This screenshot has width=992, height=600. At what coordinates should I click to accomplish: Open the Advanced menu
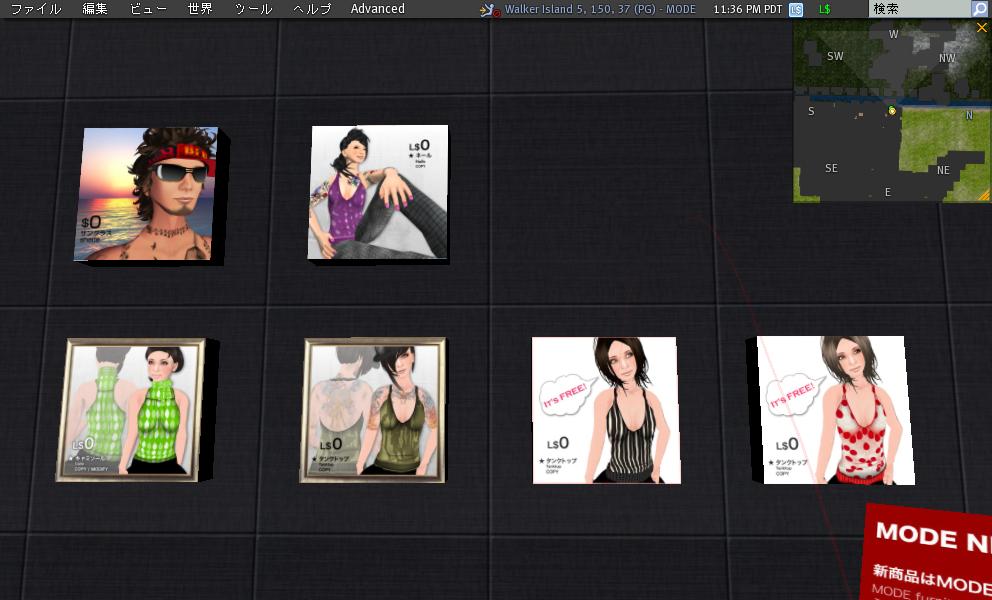[378, 9]
